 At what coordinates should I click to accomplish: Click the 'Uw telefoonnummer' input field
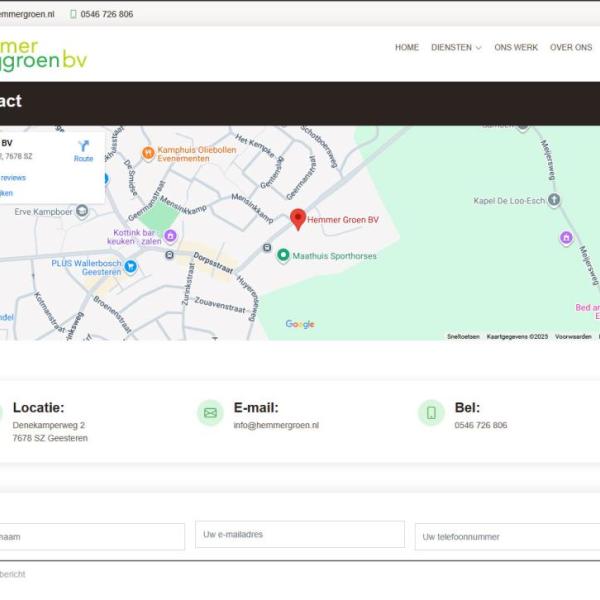[x=507, y=537]
